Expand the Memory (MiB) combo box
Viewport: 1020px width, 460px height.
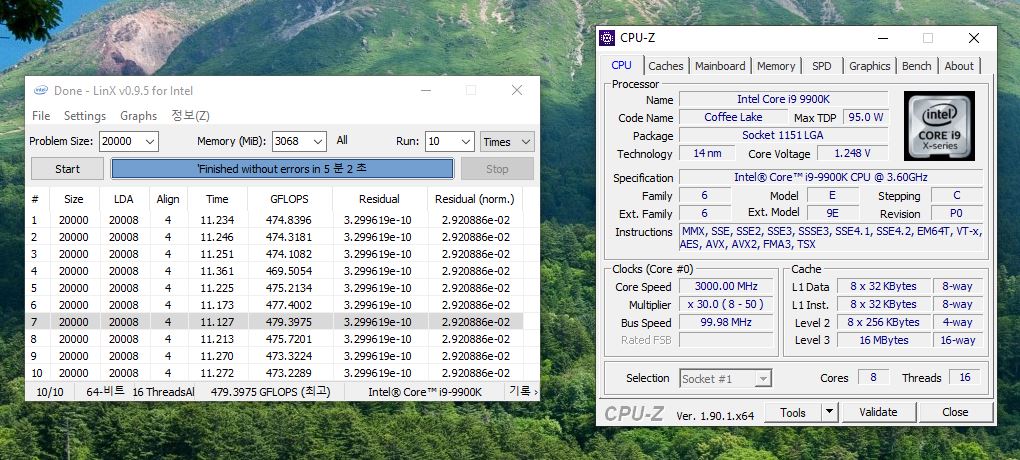[x=318, y=142]
